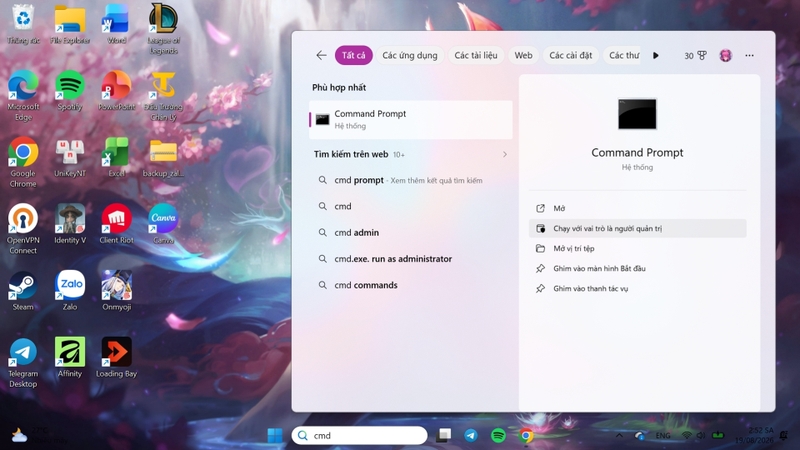Screen dimensions: 800x450
Task: Select the 'cmd admin' web suggestion
Action: pyautogui.click(x=411, y=232)
